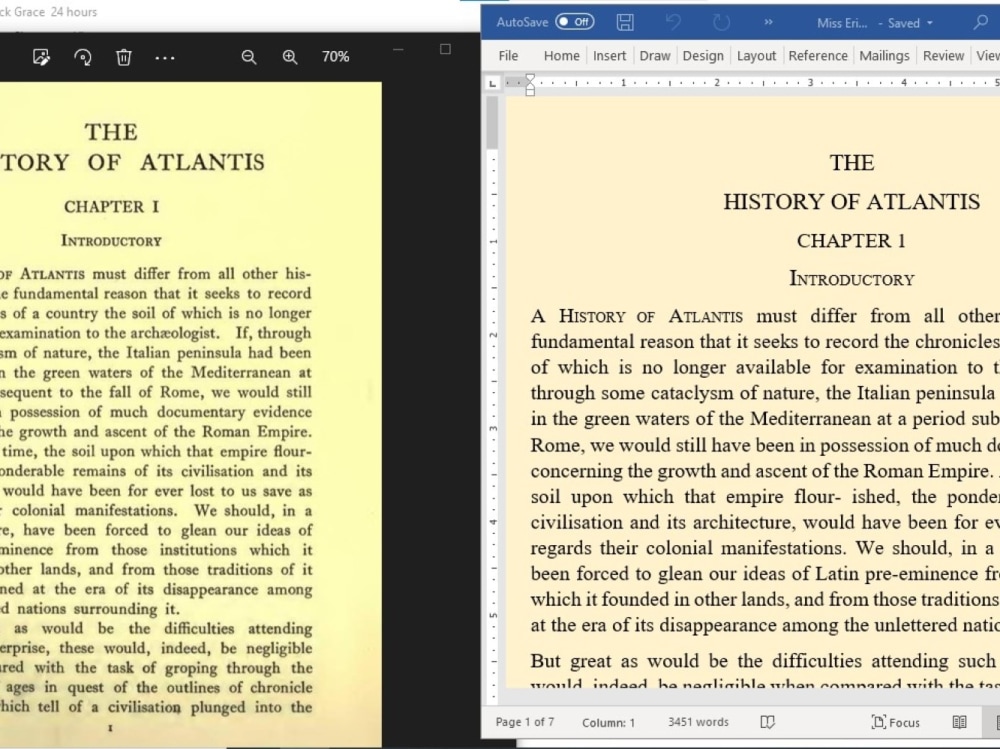Click 'HISTORY OF ATLANTIS' title in Word document

pos(851,202)
